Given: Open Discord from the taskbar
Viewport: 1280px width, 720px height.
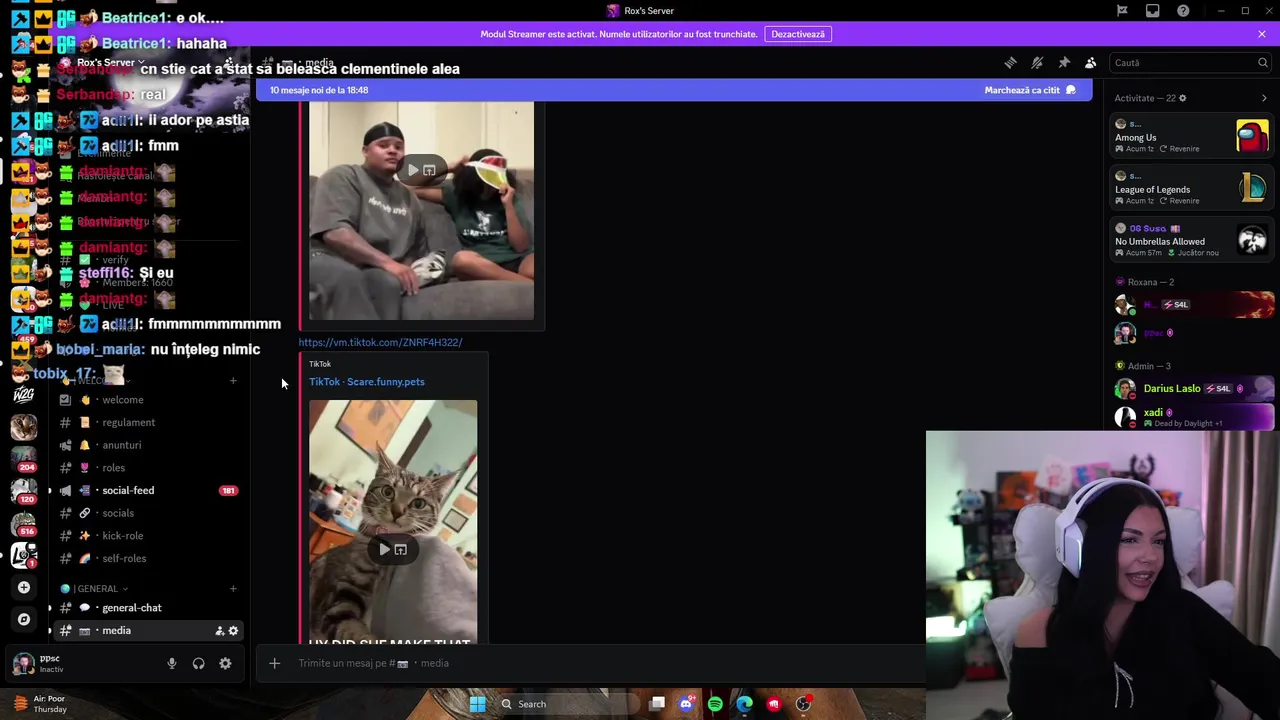Looking at the screenshot, I should [686, 704].
